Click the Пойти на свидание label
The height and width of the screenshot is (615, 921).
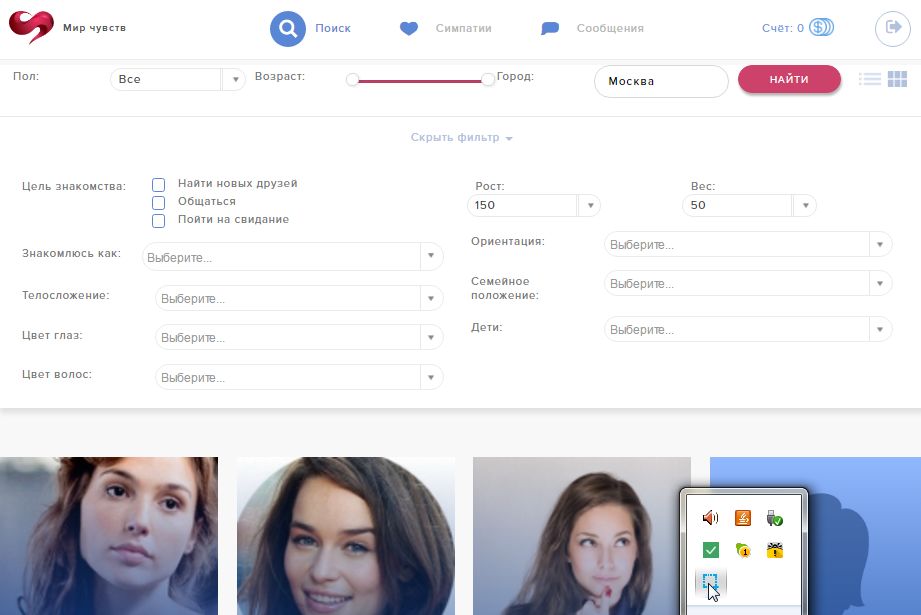[233, 219]
